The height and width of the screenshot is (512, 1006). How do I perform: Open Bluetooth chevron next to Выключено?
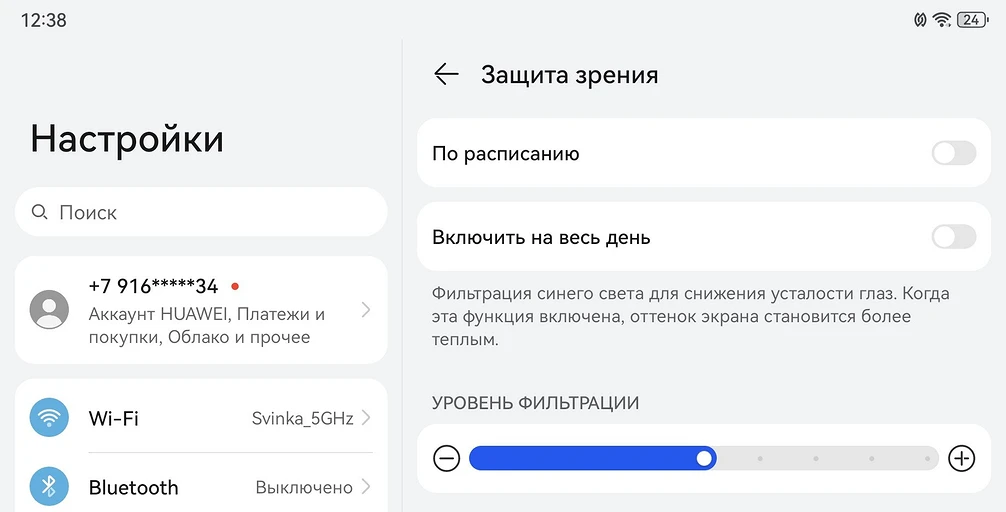tap(367, 487)
